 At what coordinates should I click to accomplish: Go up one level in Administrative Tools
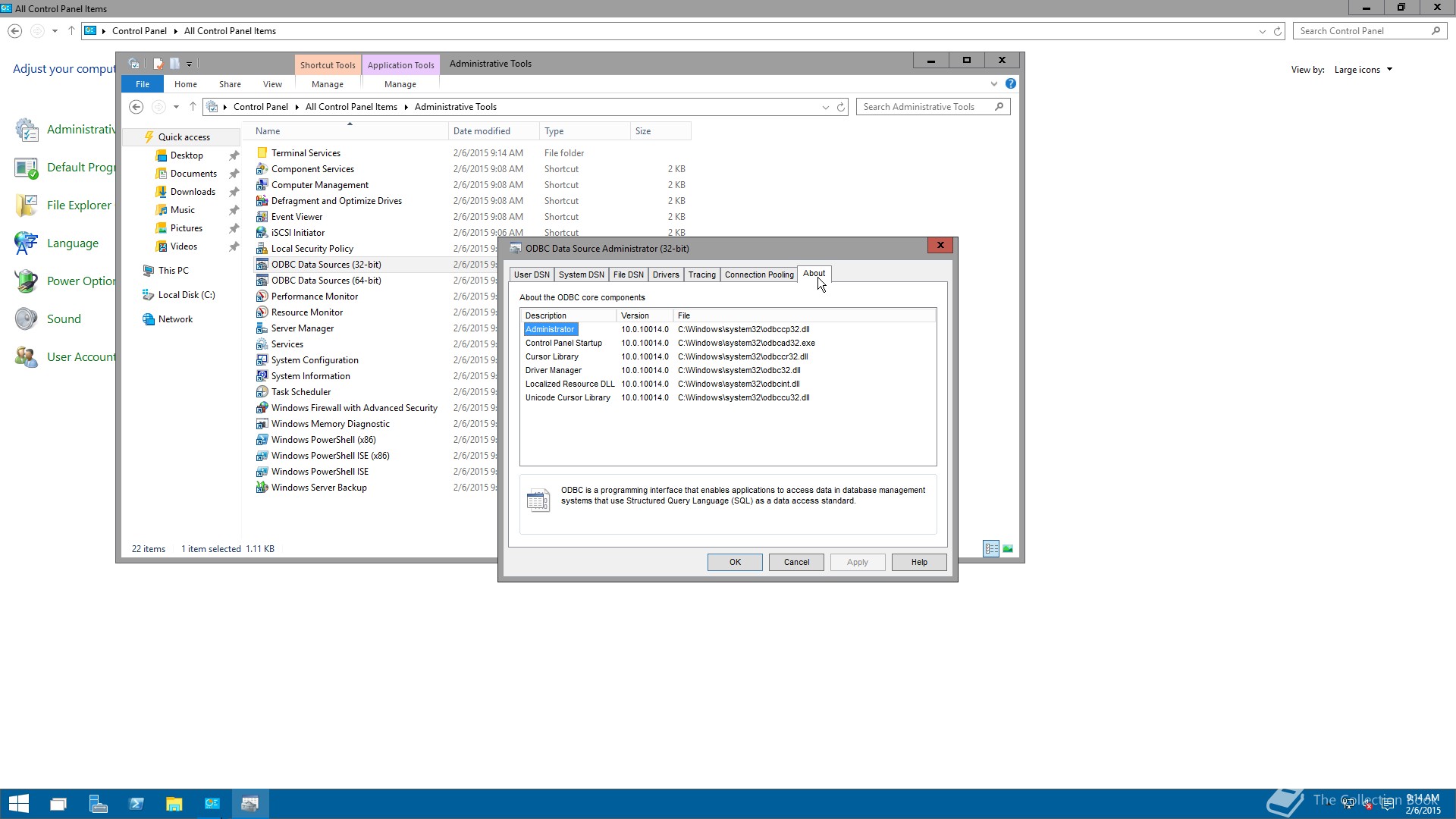193,107
